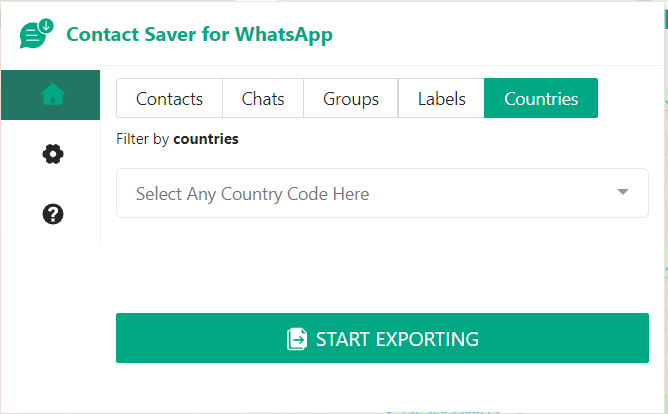Switch to the Chats tab
The height and width of the screenshot is (414, 668).
pyautogui.click(x=263, y=99)
